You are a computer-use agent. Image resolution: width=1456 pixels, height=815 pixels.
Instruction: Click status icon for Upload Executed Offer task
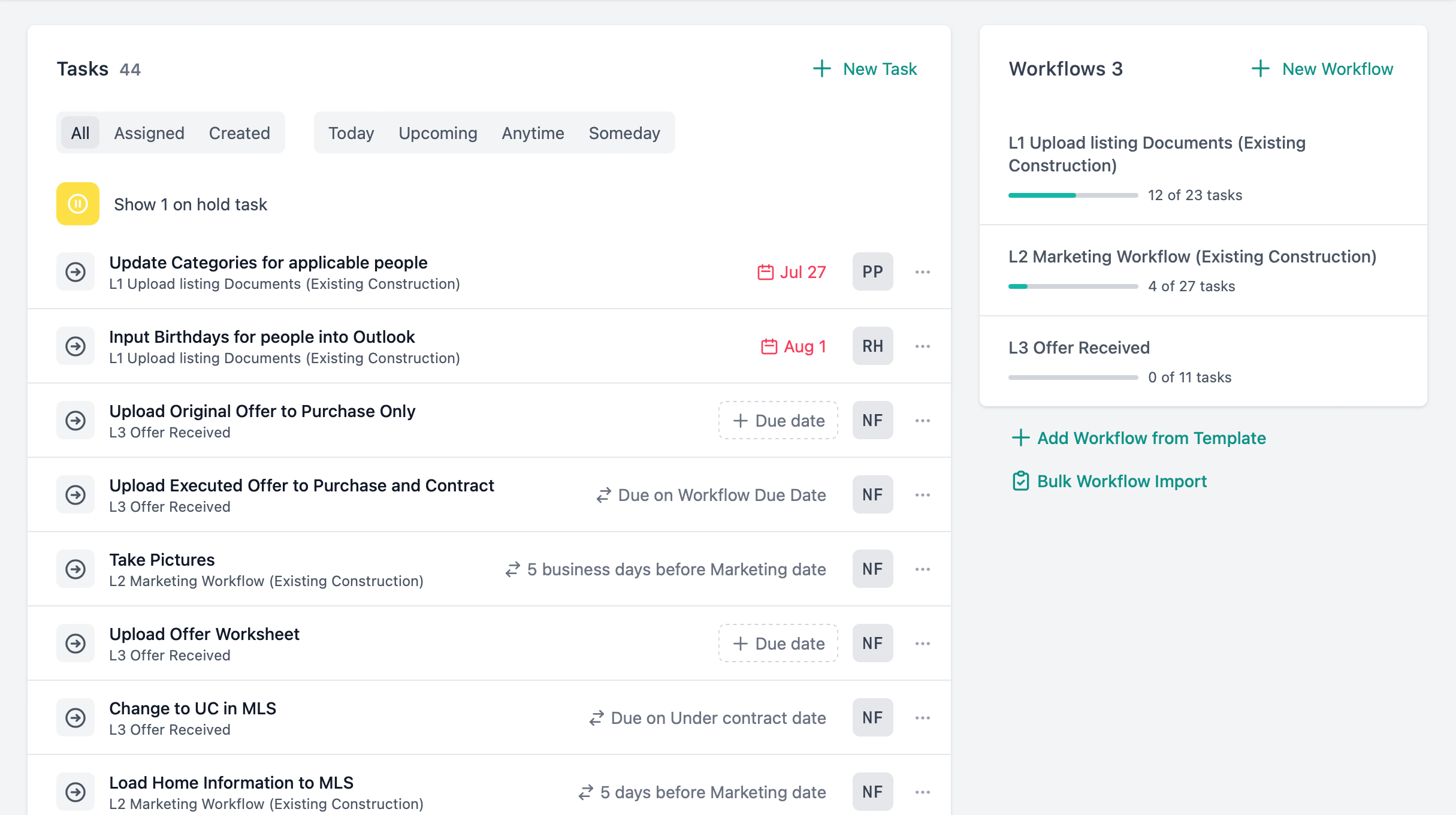75,495
